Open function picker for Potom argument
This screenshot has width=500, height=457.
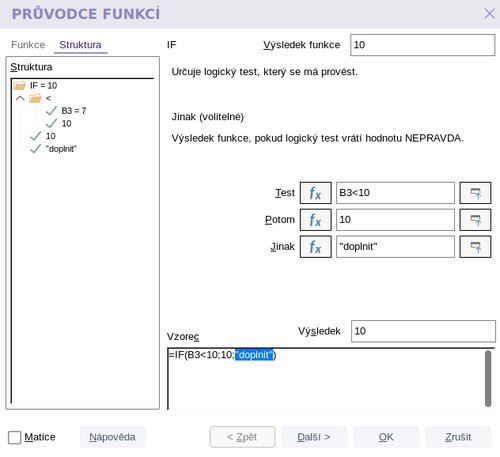(315, 220)
